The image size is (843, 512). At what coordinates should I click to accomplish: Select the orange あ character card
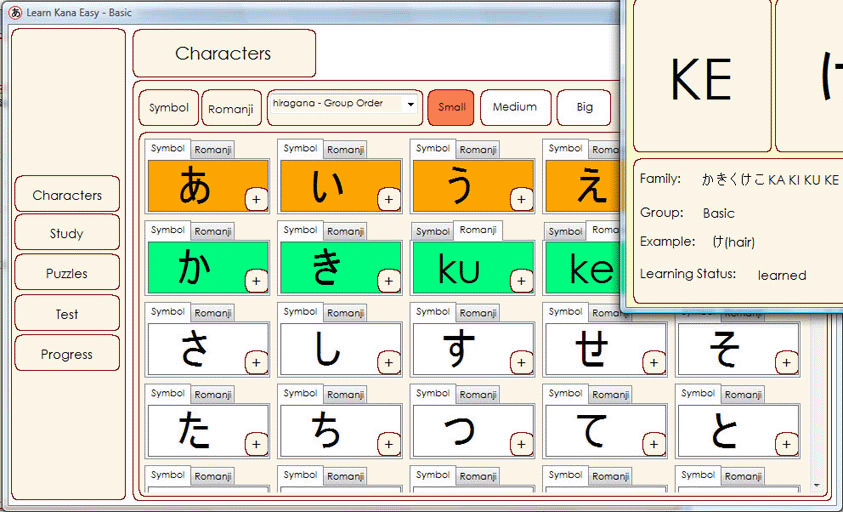point(208,186)
